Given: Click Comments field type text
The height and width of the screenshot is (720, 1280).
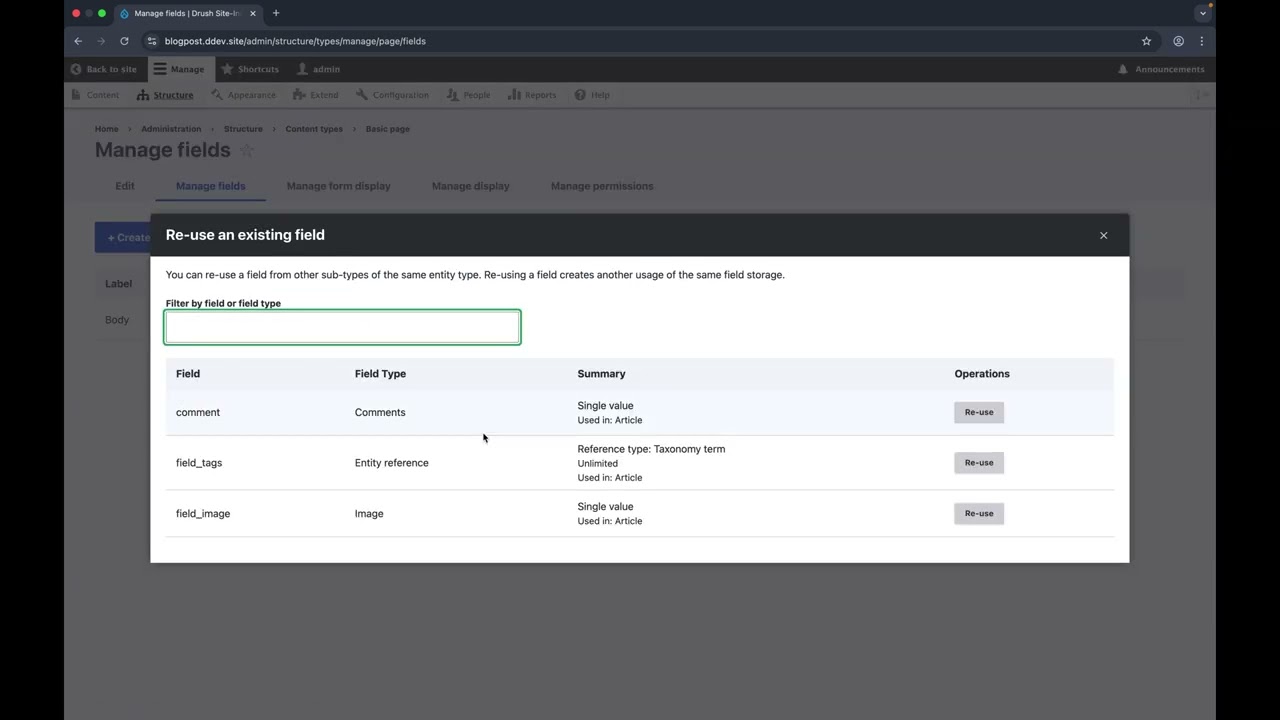Looking at the screenshot, I should click(380, 412).
